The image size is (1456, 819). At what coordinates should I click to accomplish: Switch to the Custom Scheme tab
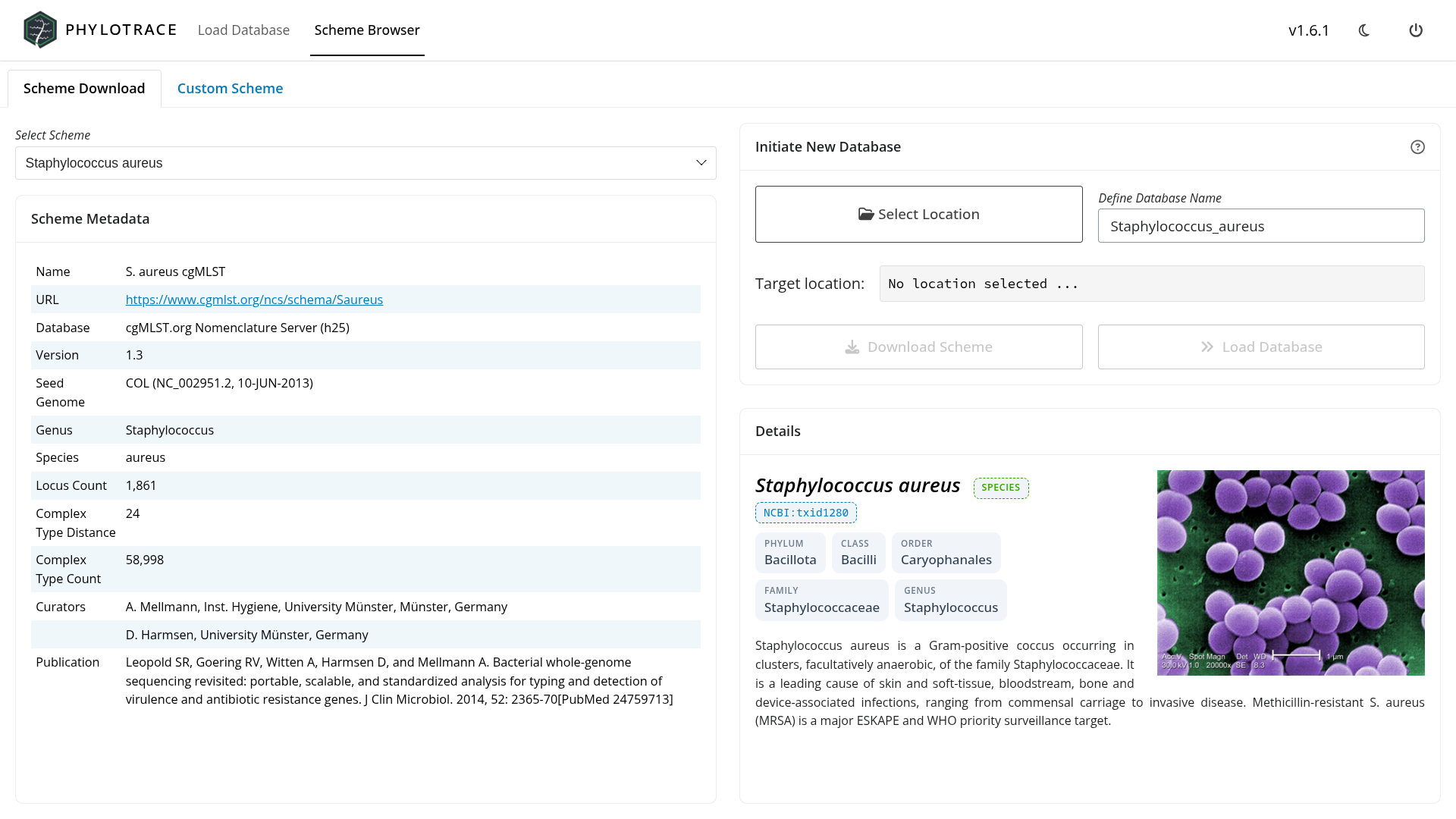coord(230,88)
